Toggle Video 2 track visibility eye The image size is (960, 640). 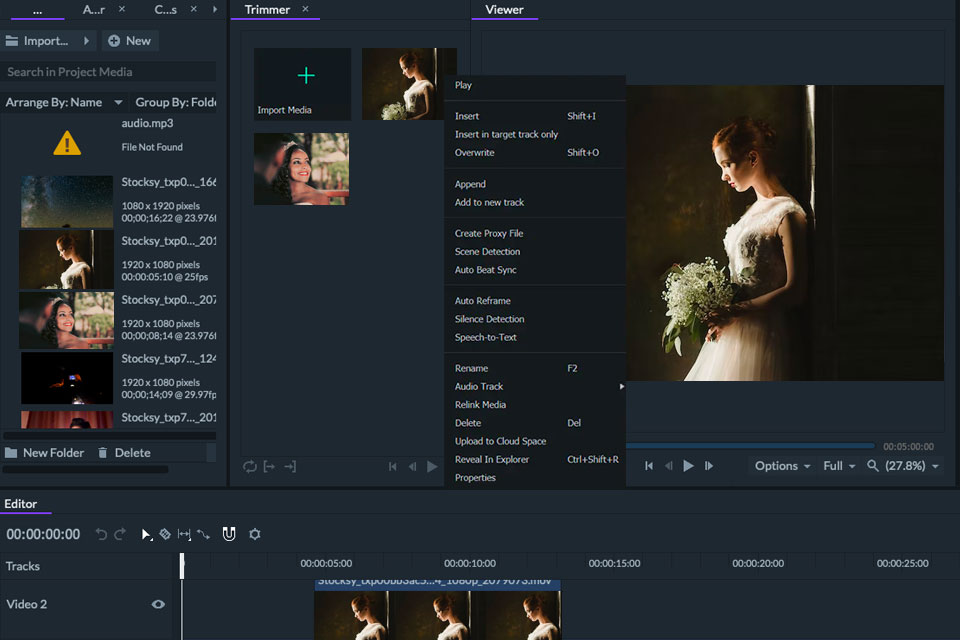[x=158, y=604]
